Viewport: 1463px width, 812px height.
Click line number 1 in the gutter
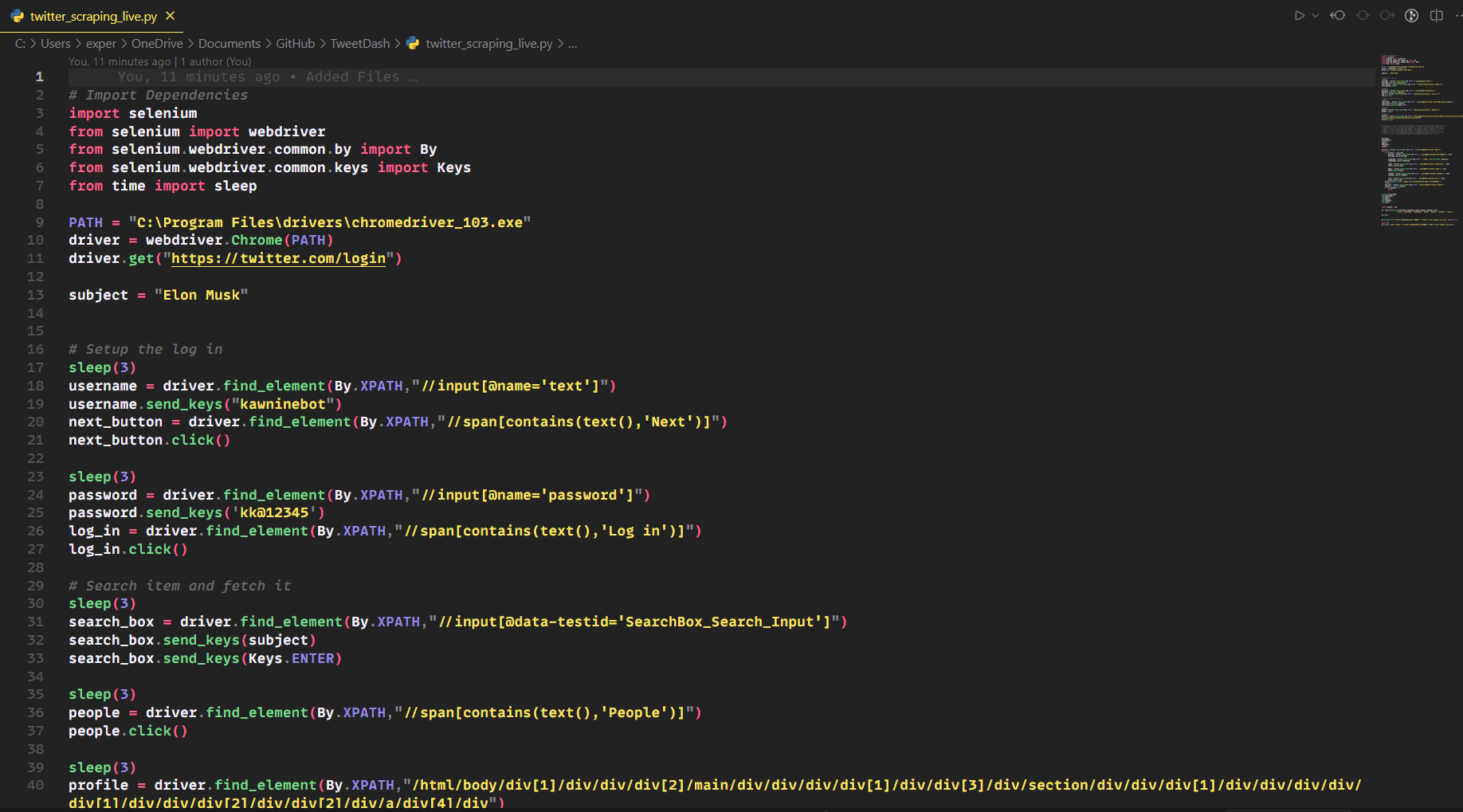point(39,76)
